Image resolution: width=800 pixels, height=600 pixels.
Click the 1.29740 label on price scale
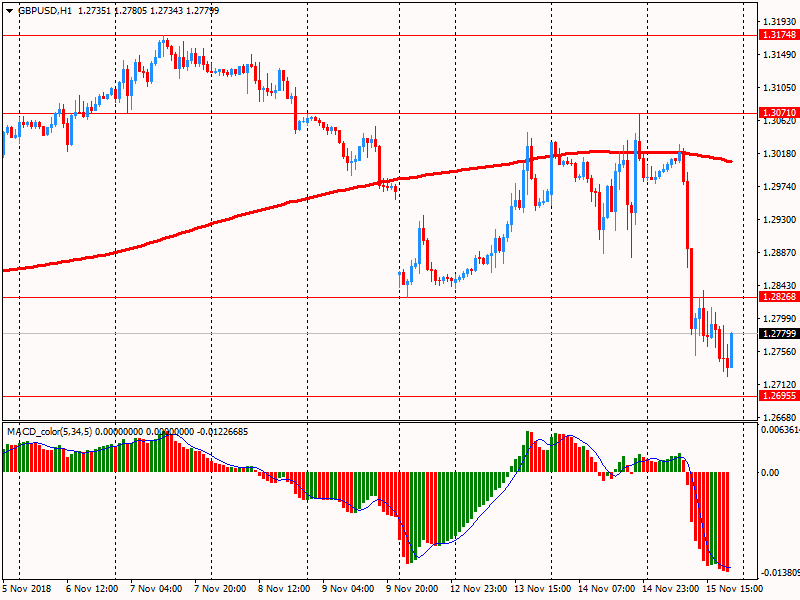click(x=778, y=187)
